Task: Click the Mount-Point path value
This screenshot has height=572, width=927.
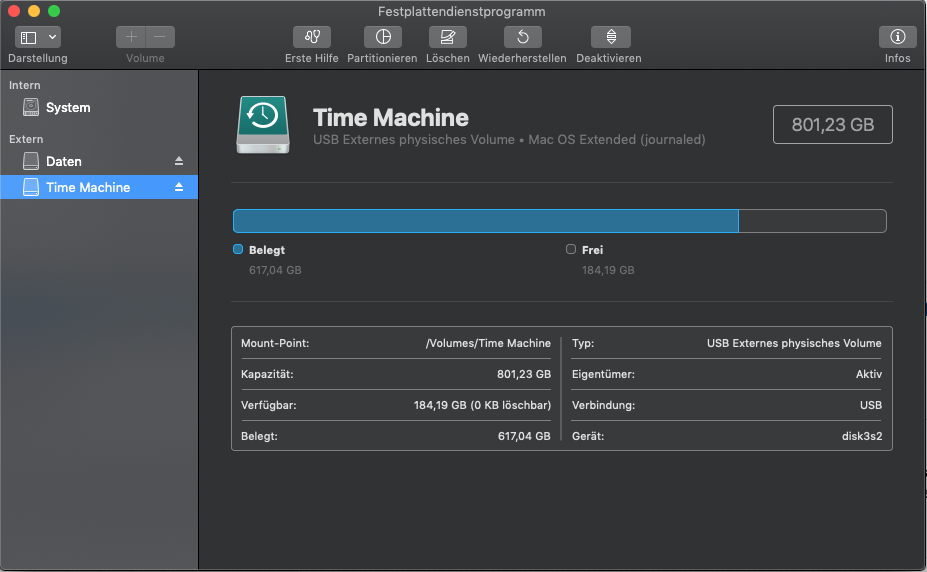Action: pyautogui.click(x=488, y=343)
